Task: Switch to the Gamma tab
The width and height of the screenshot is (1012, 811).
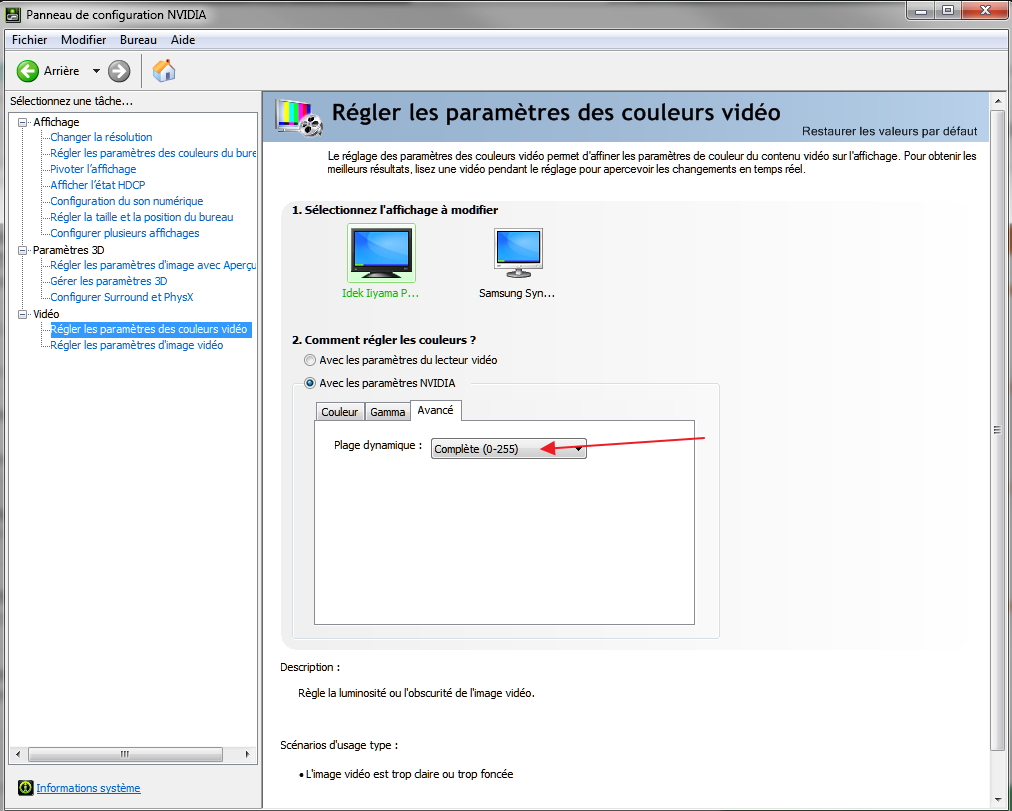Action: [387, 412]
